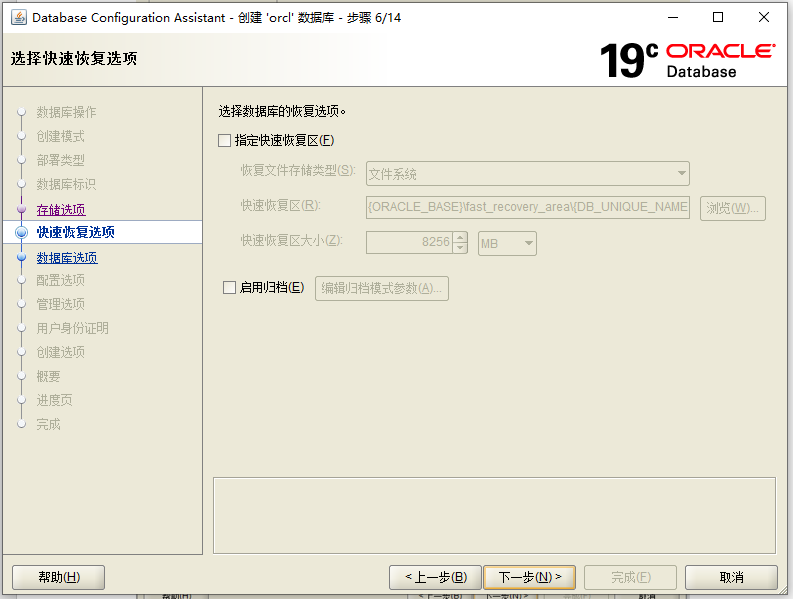Click the 快速恢复区大小(Z) label
This screenshot has height=599, width=793.
[x=292, y=240]
